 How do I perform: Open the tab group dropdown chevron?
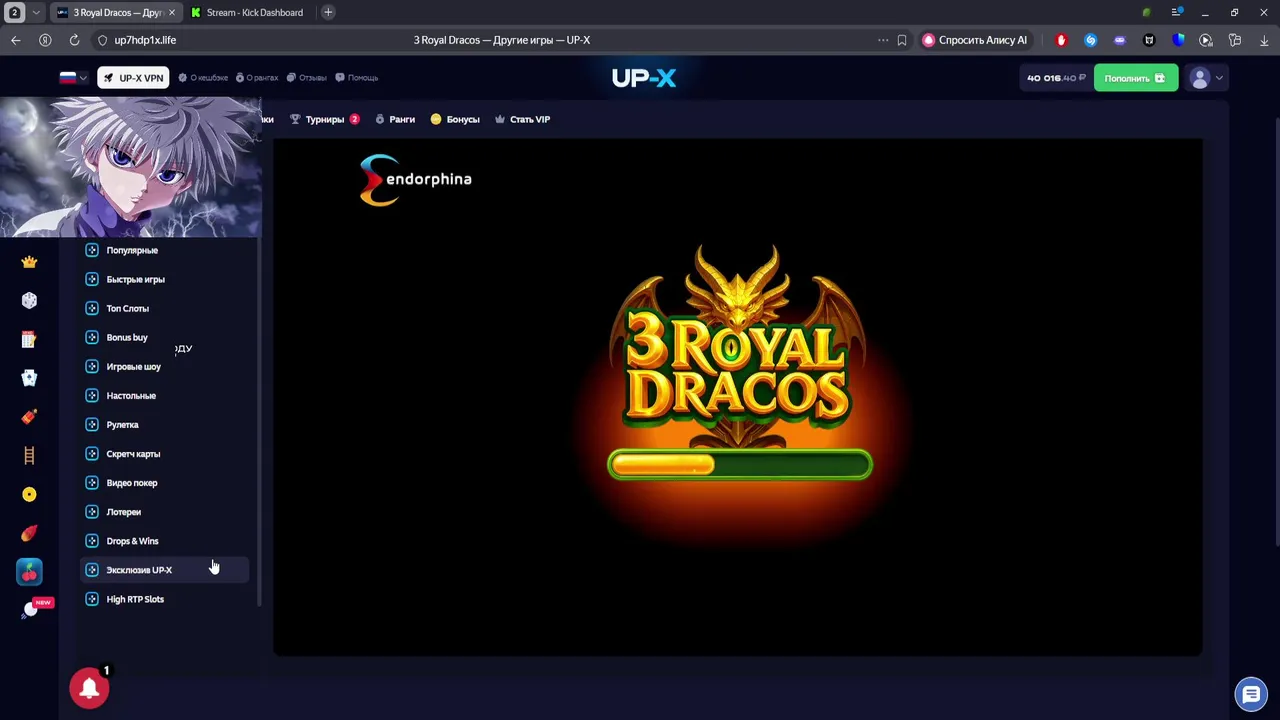pos(36,13)
